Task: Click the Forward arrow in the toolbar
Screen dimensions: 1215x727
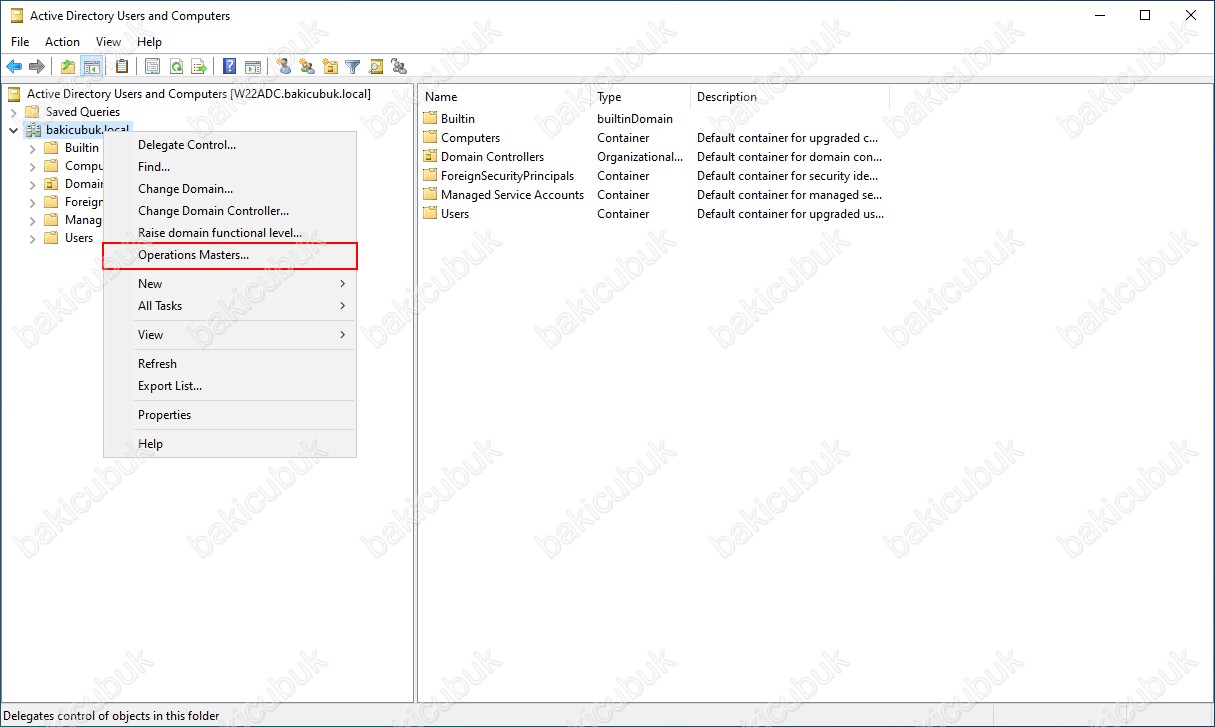Action: (37, 67)
